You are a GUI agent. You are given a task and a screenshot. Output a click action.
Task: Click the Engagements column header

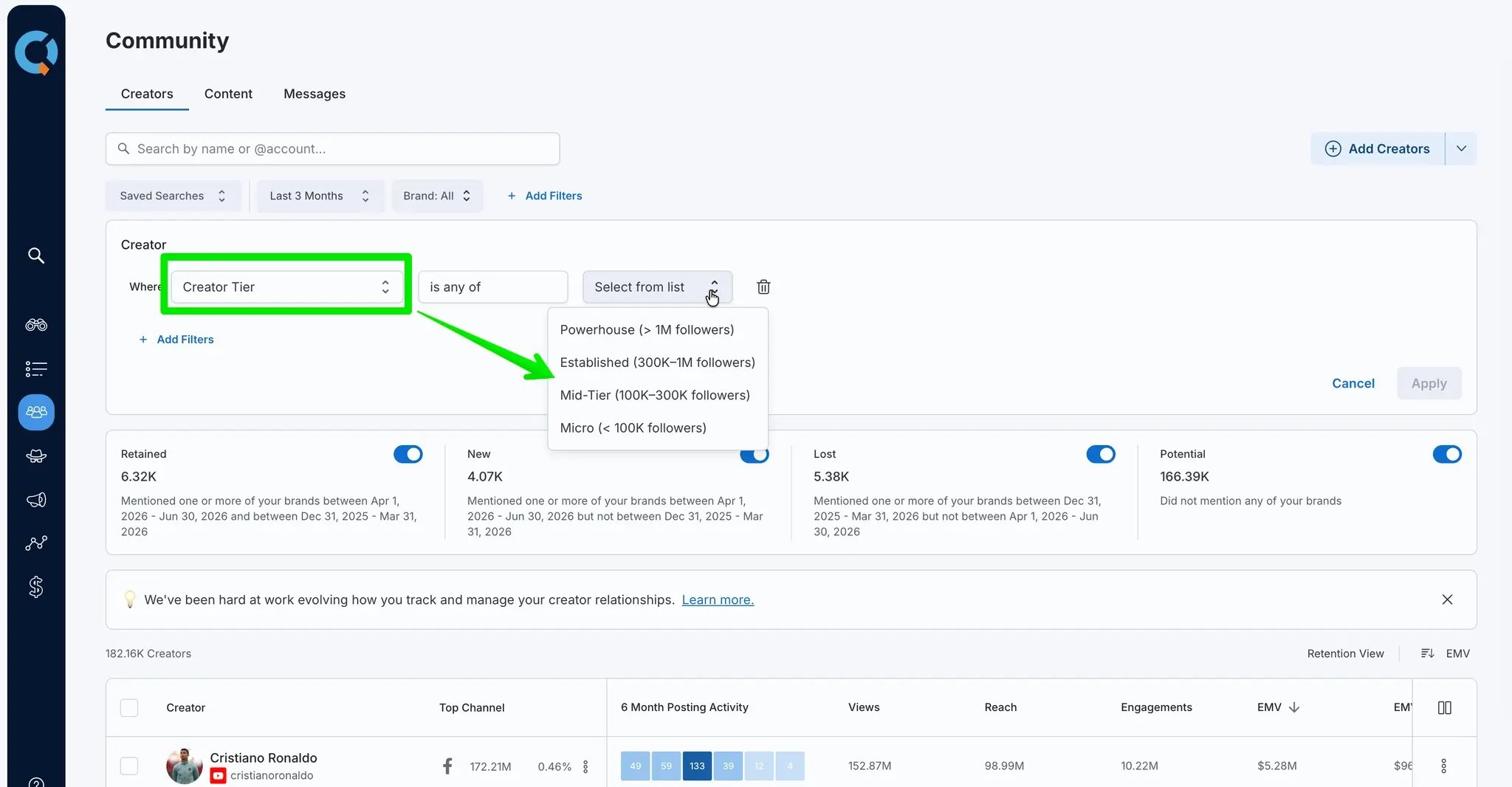tap(1156, 707)
